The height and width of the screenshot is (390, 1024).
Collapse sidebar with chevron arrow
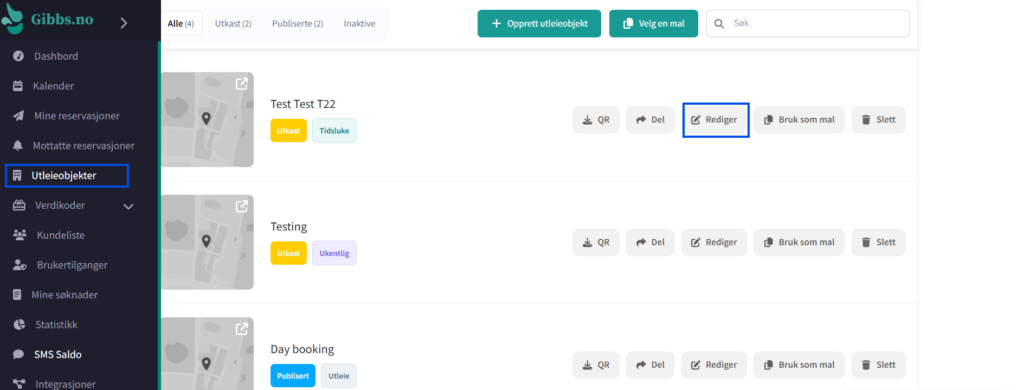124,23
